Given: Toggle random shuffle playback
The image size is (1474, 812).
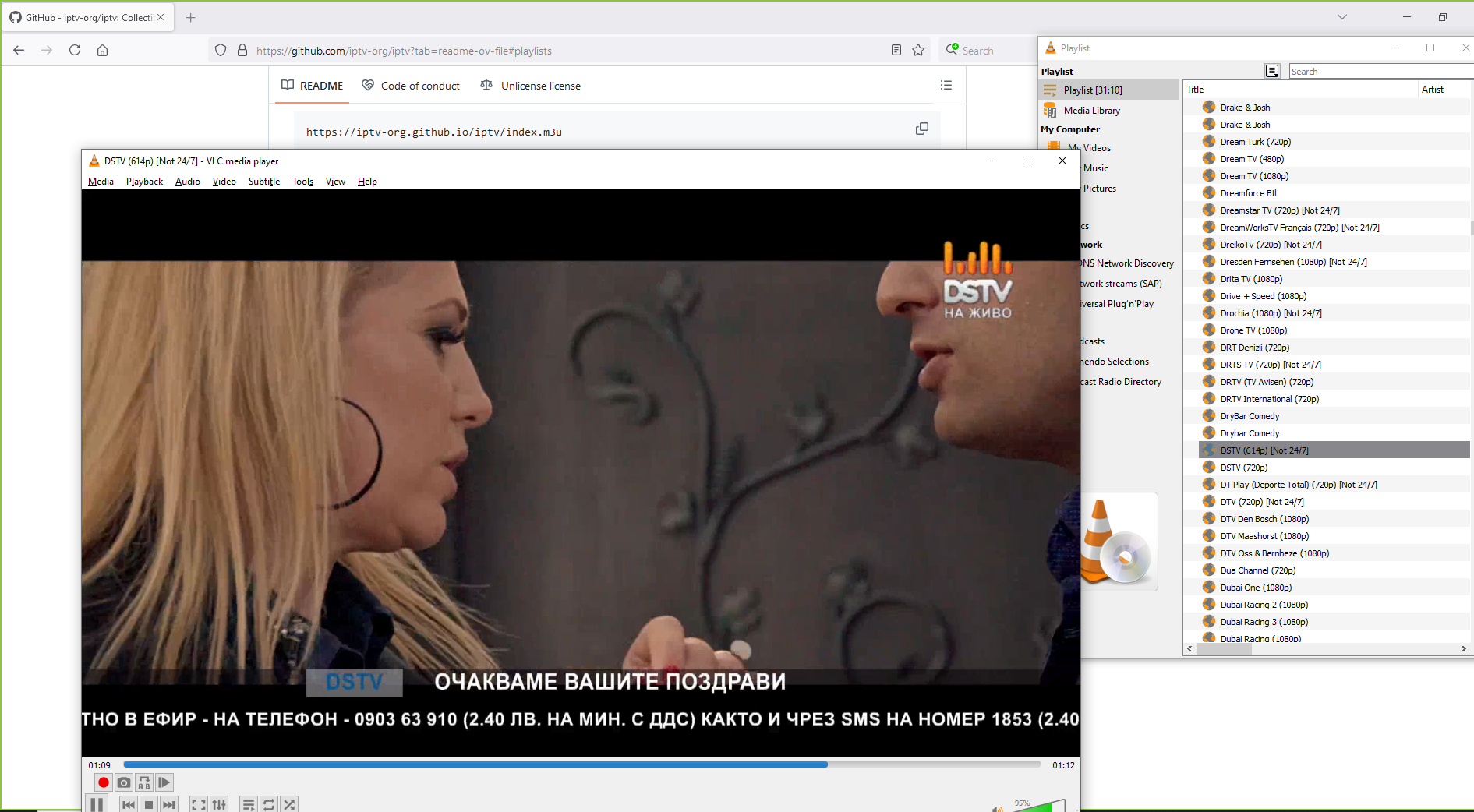Looking at the screenshot, I should coord(289,804).
